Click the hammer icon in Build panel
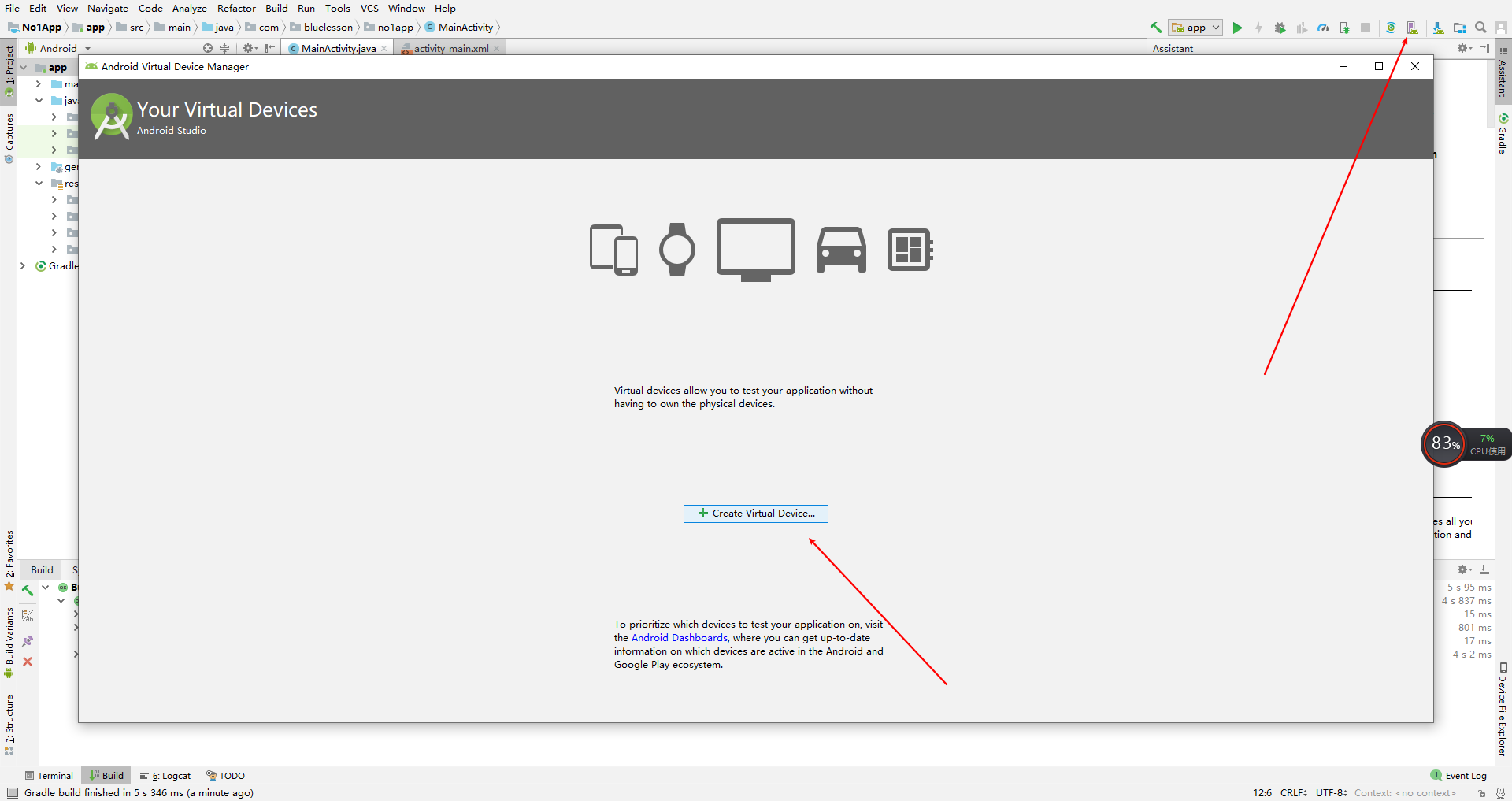Screen dimensions: 1512x801 (28, 590)
